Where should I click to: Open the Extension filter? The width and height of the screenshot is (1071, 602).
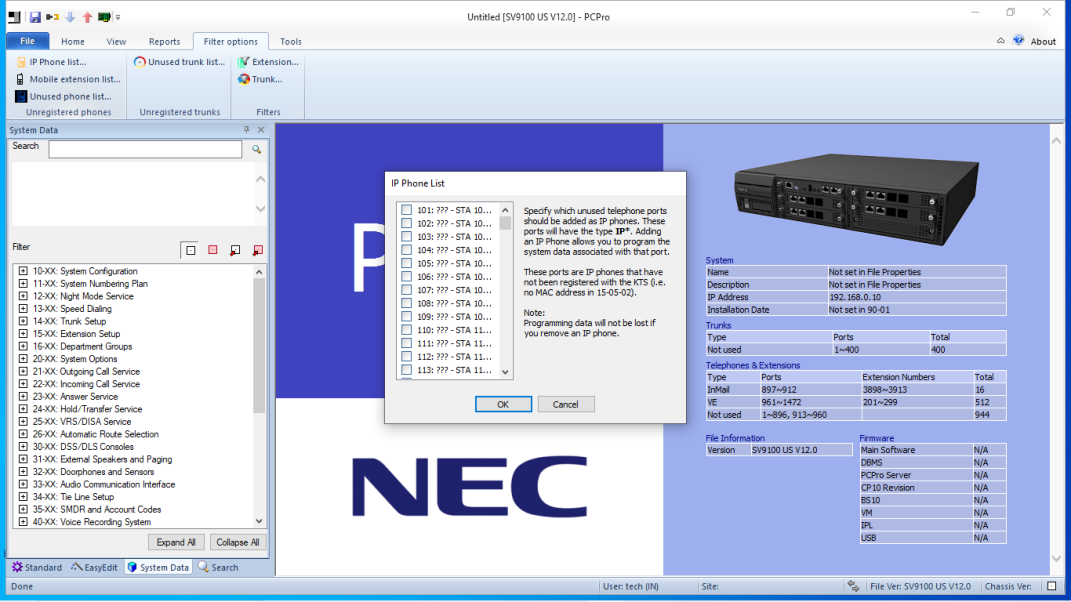(267, 62)
